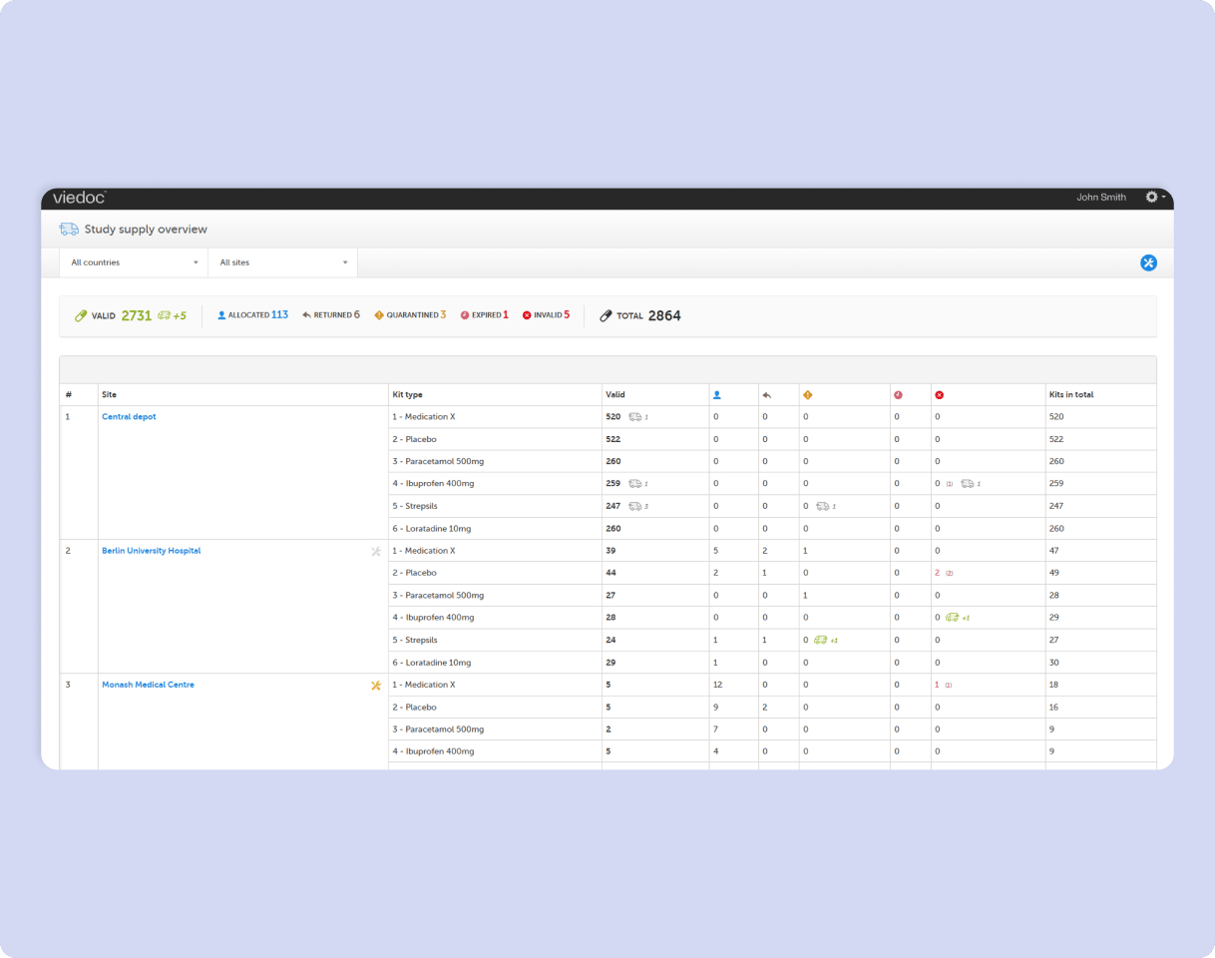Click the truck icon beside Valid 520
1215x958 pixels.
pos(635,417)
